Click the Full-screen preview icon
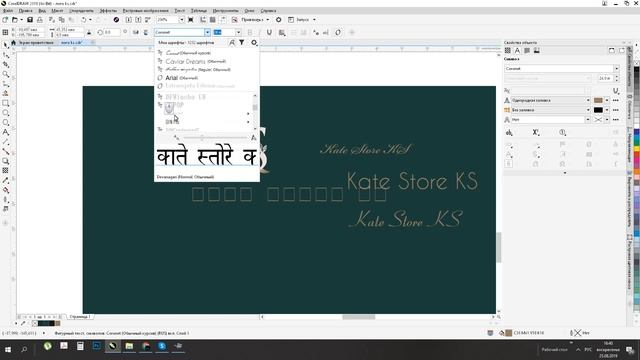Screen dimensions: 640x360 tap(191, 20)
